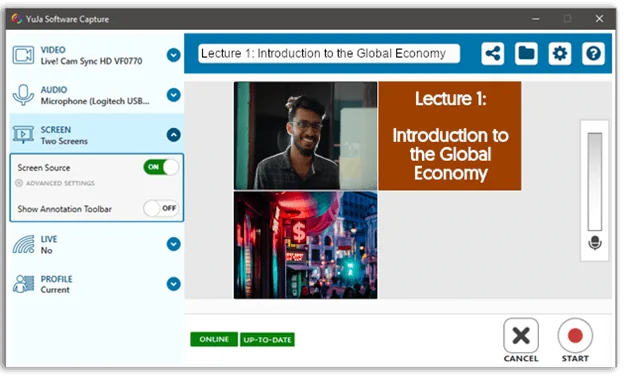Expand the AUDIO section chevron
This screenshot has width=624, height=376.
[x=174, y=95]
